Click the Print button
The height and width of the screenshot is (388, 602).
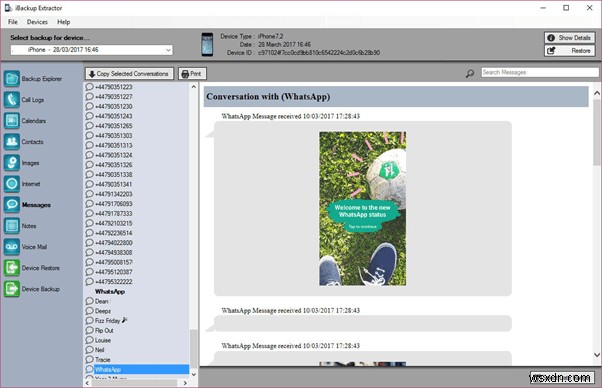tap(192, 74)
